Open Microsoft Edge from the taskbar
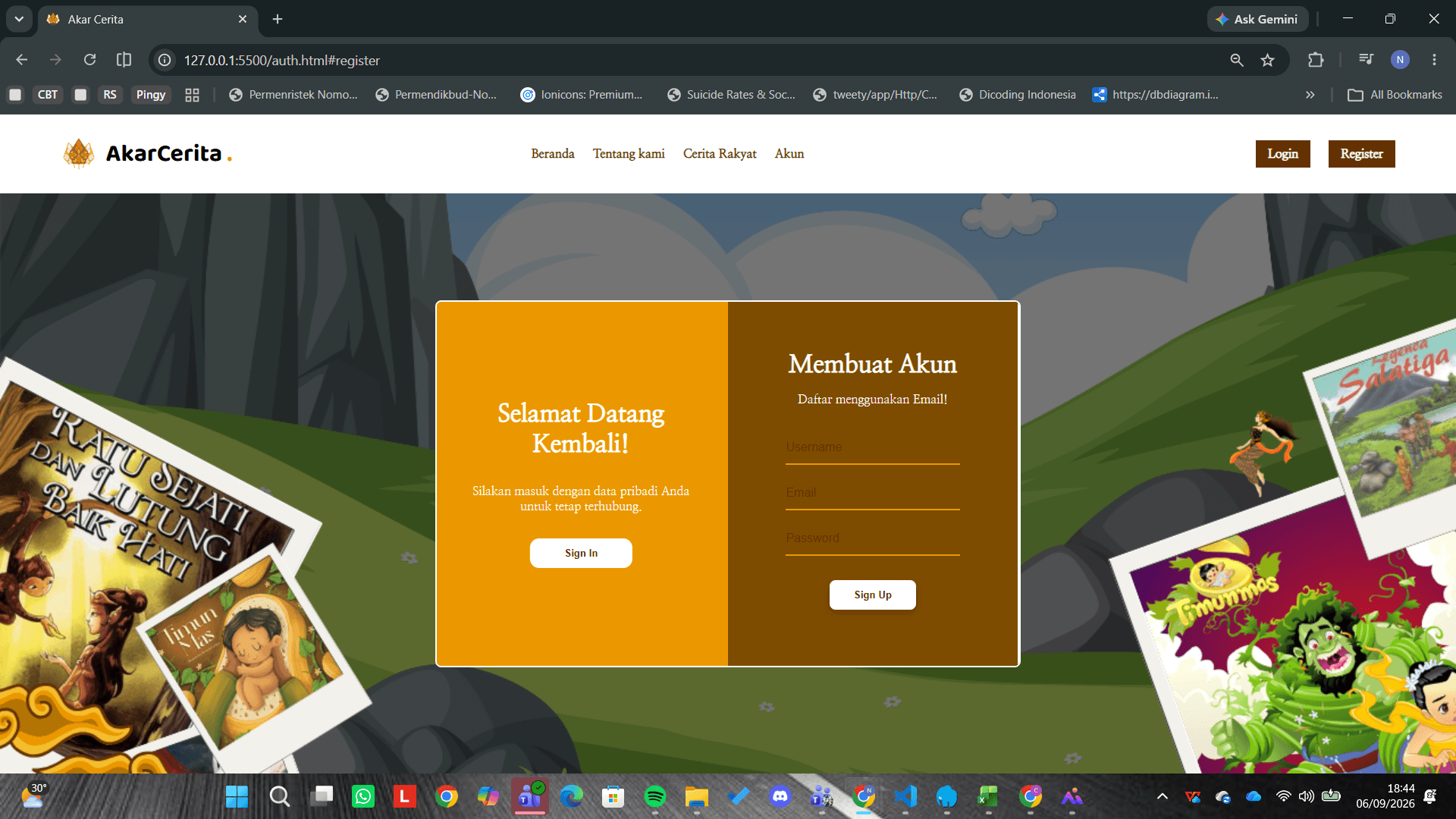The width and height of the screenshot is (1456, 819). click(x=572, y=796)
